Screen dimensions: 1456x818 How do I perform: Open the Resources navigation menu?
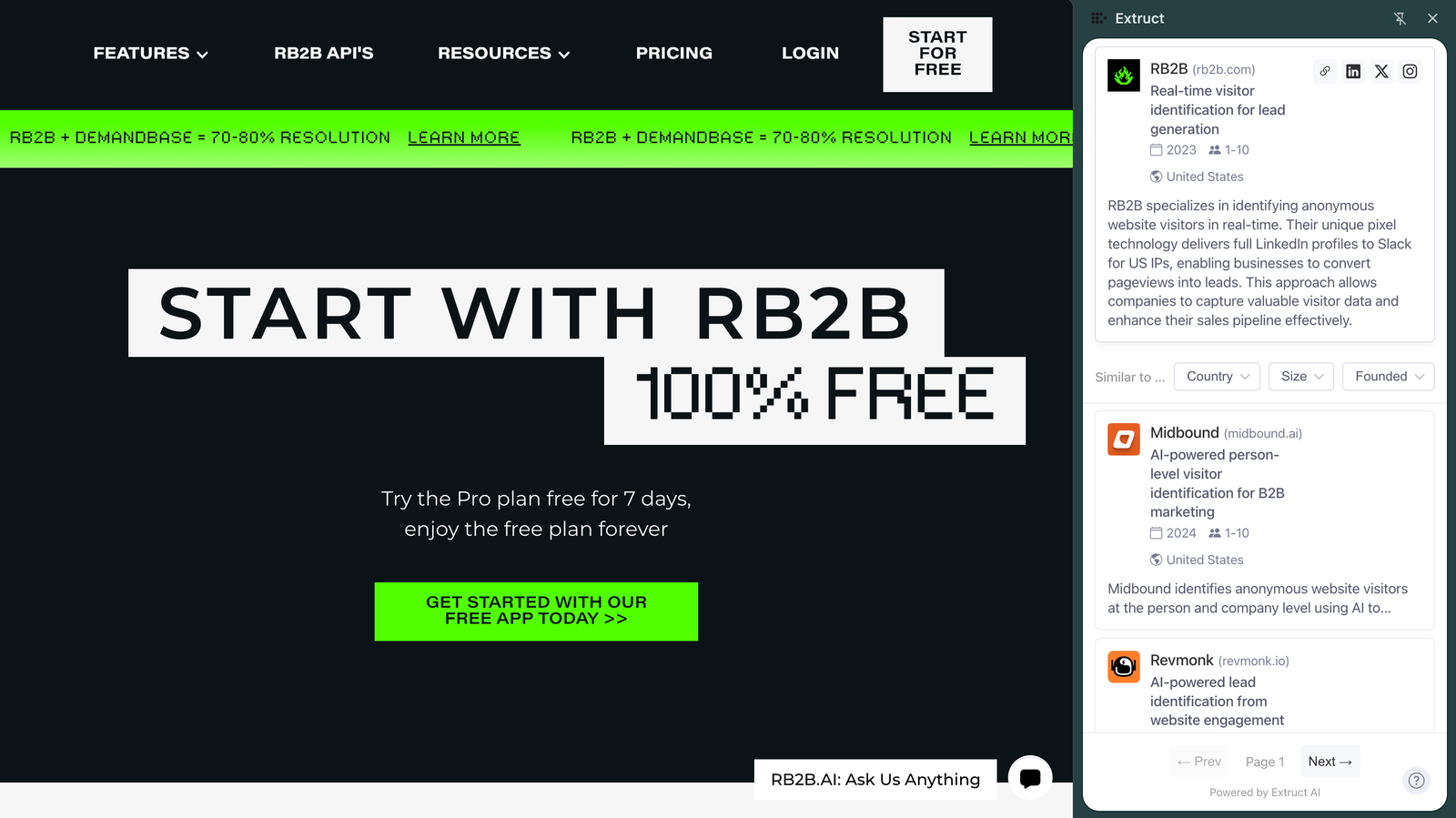(x=504, y=54)
